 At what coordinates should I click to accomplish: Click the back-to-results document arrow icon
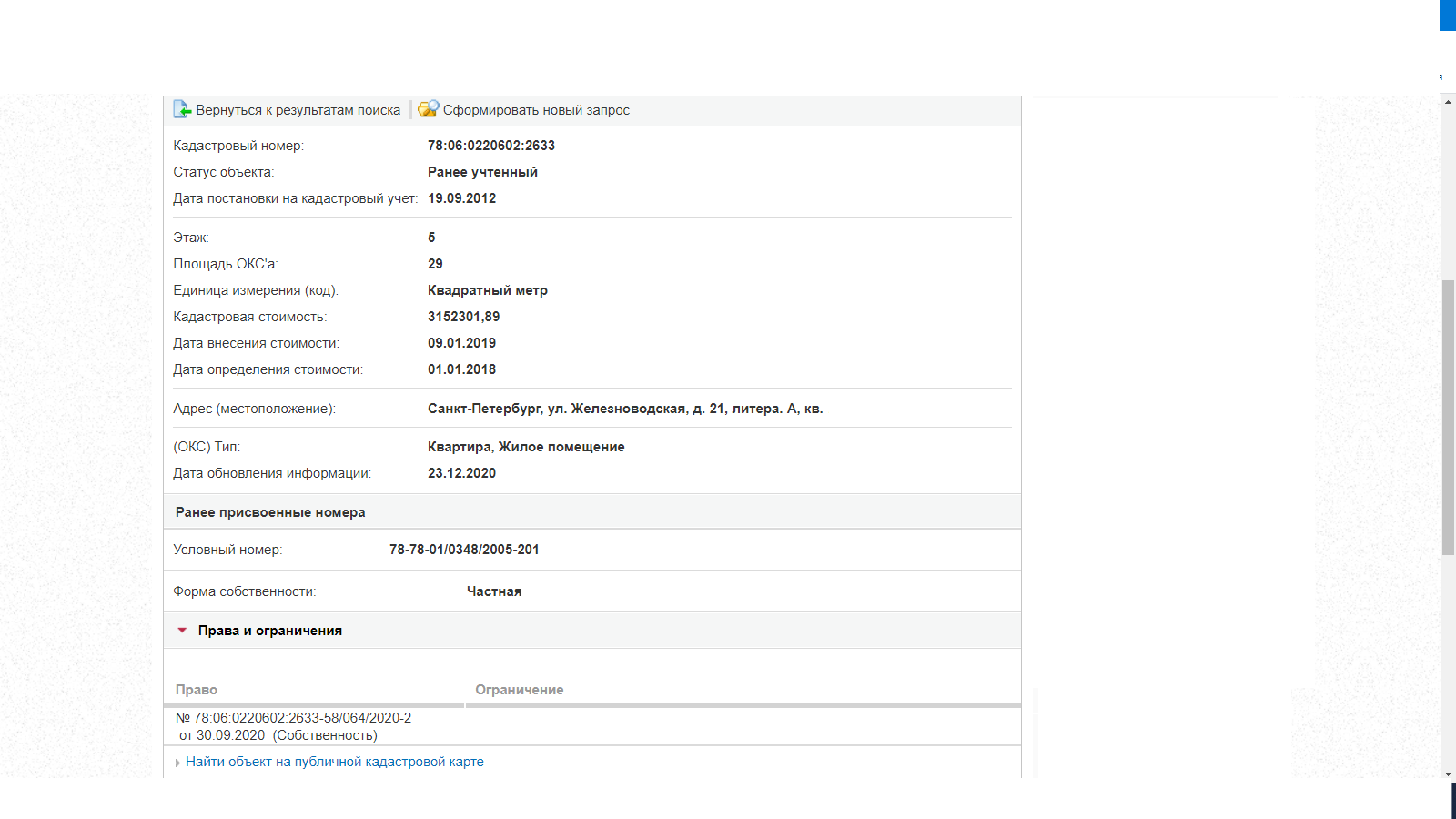tap(182, 109)
